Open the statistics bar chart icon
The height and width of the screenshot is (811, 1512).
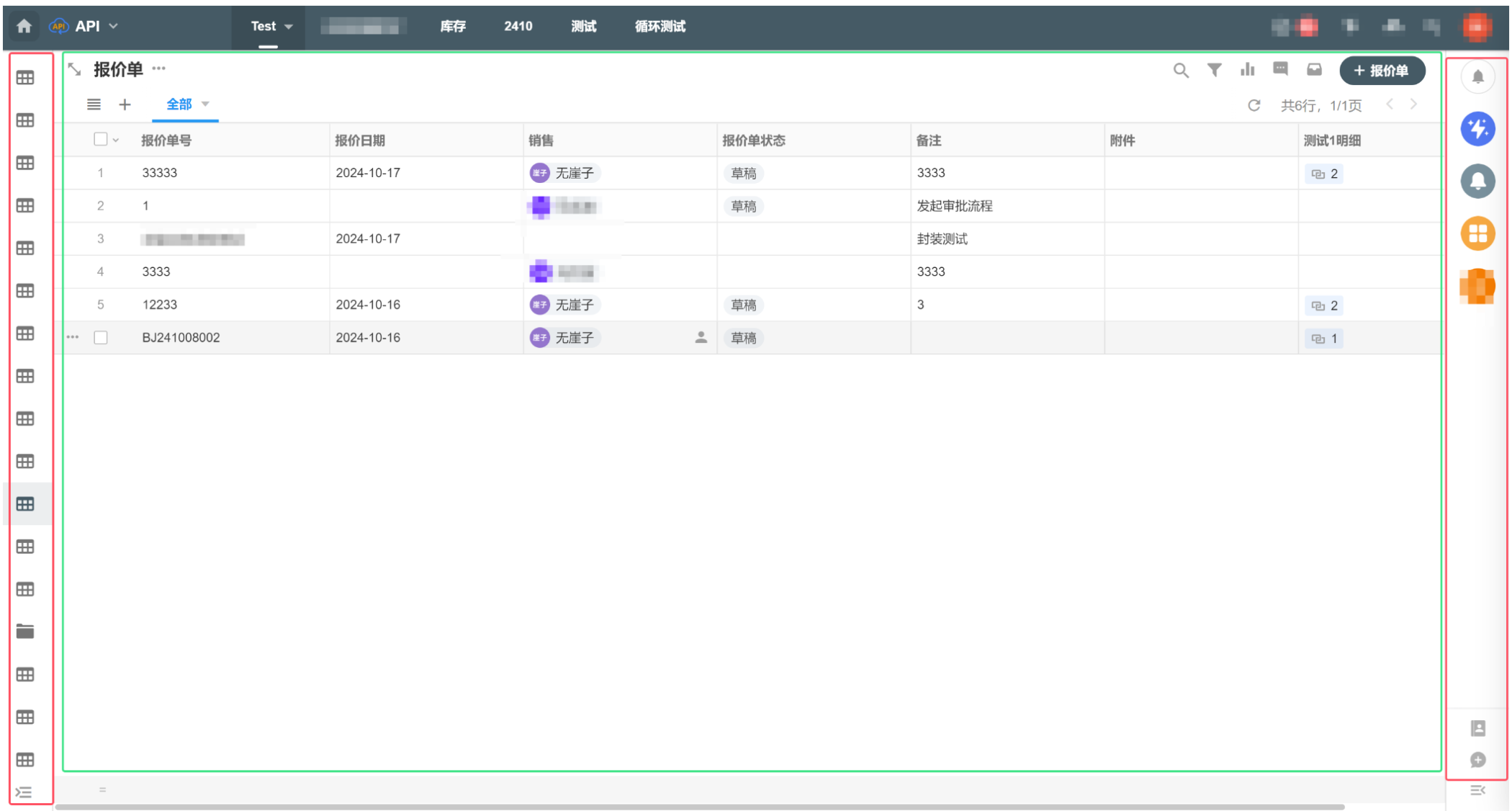1247,70
